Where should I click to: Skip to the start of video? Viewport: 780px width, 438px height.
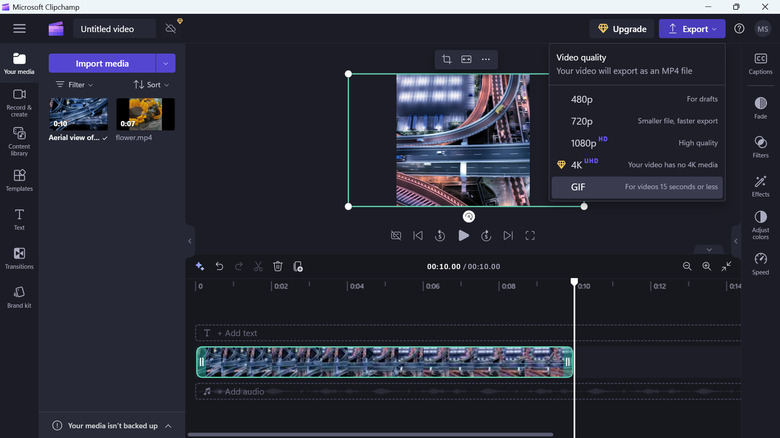(418, 235)
